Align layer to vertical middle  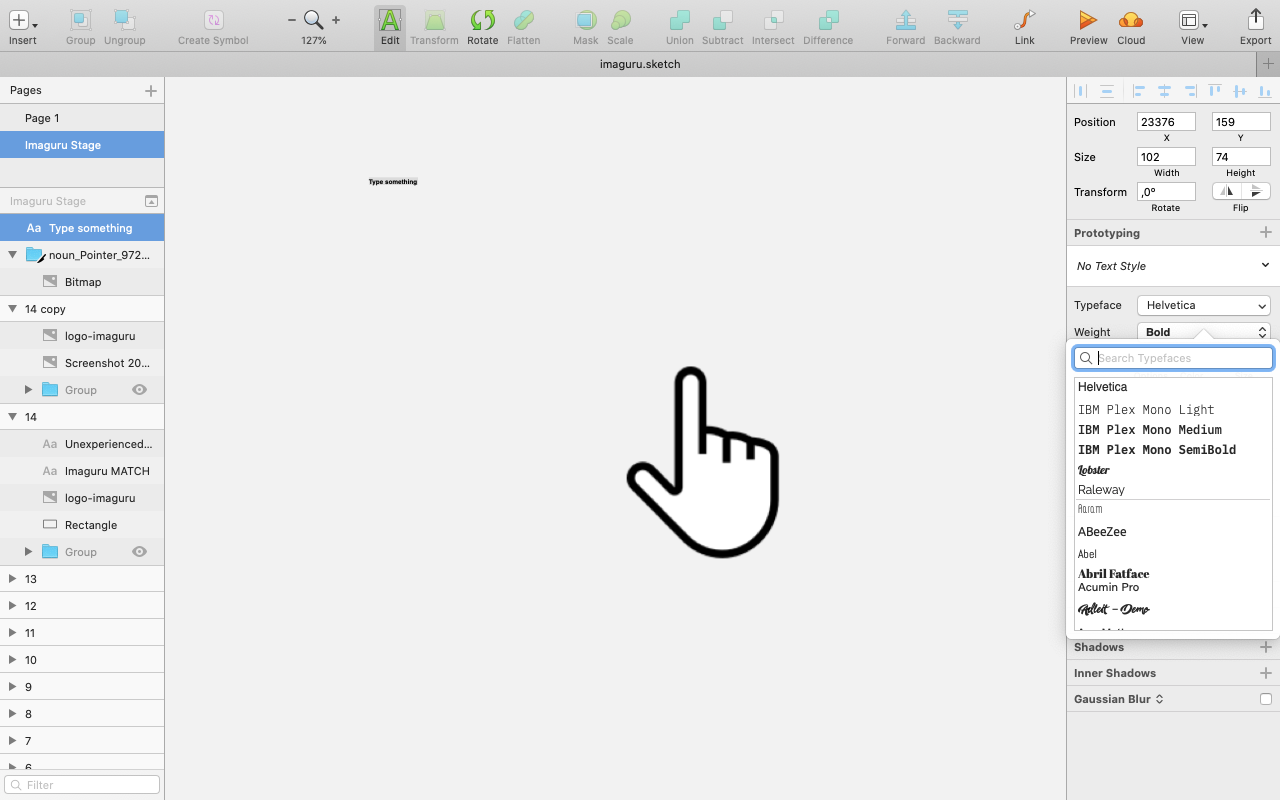pos(1240,91)
